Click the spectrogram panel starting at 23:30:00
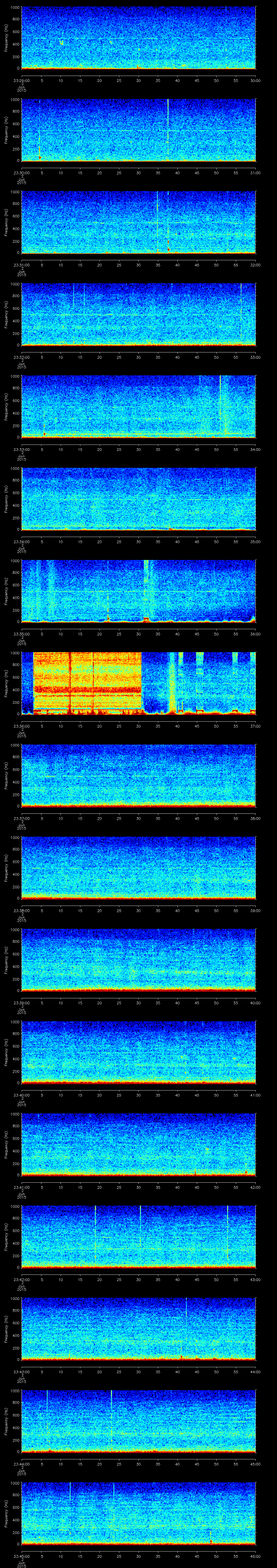The image size is (277, 1568). 138,130
